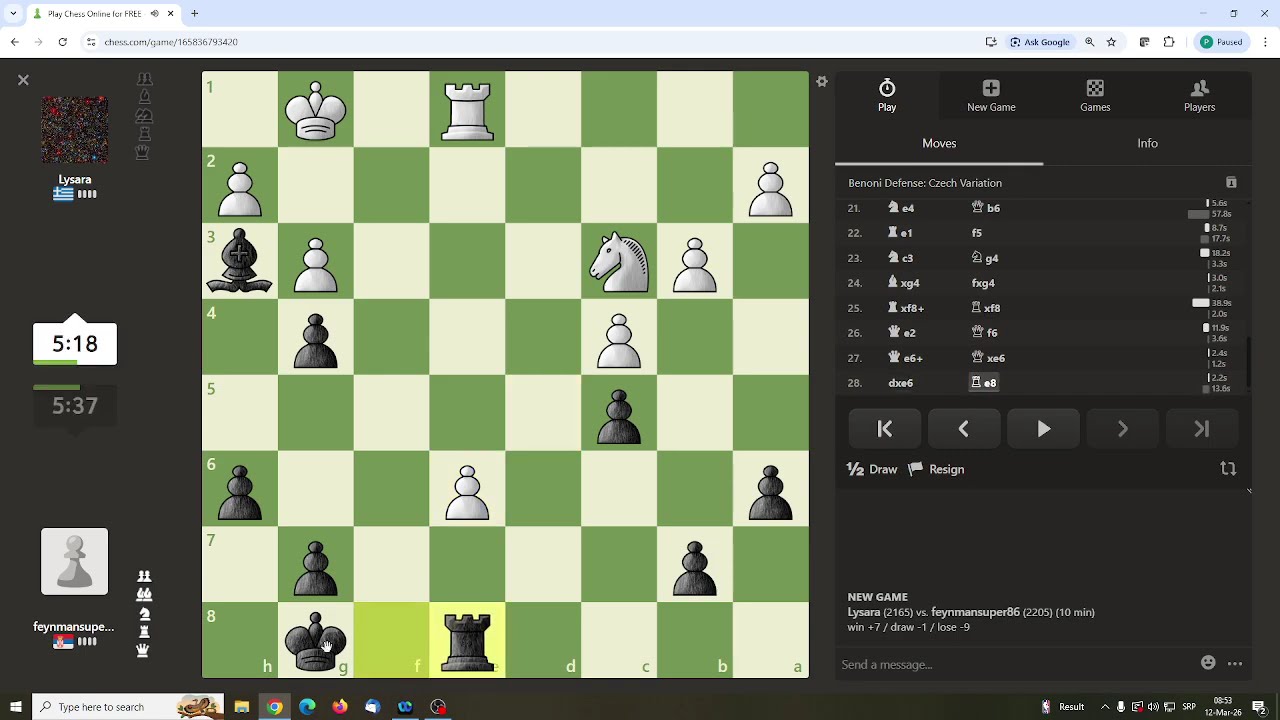This screenshot has height=720, width=1280.
Task: Open the Benoni Defense: Czech Variation link
Action: click(925, 183)
